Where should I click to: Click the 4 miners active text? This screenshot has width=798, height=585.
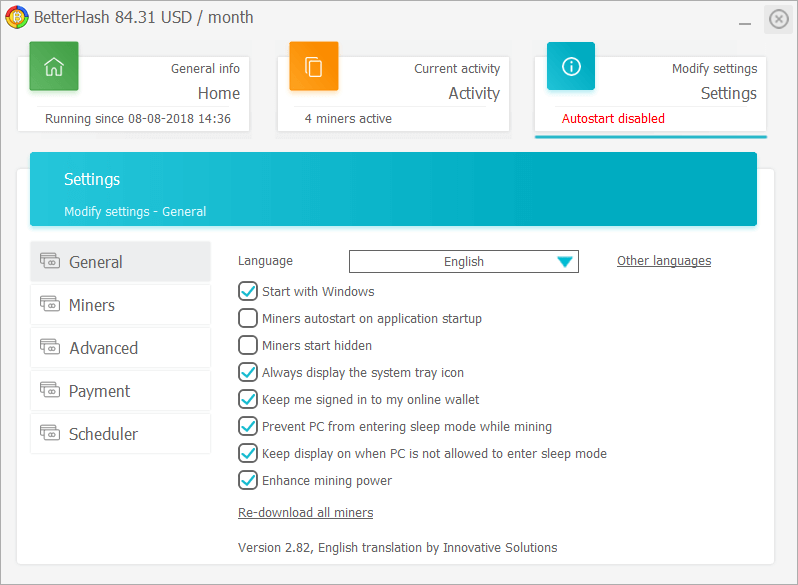click(x=348, y=119)
